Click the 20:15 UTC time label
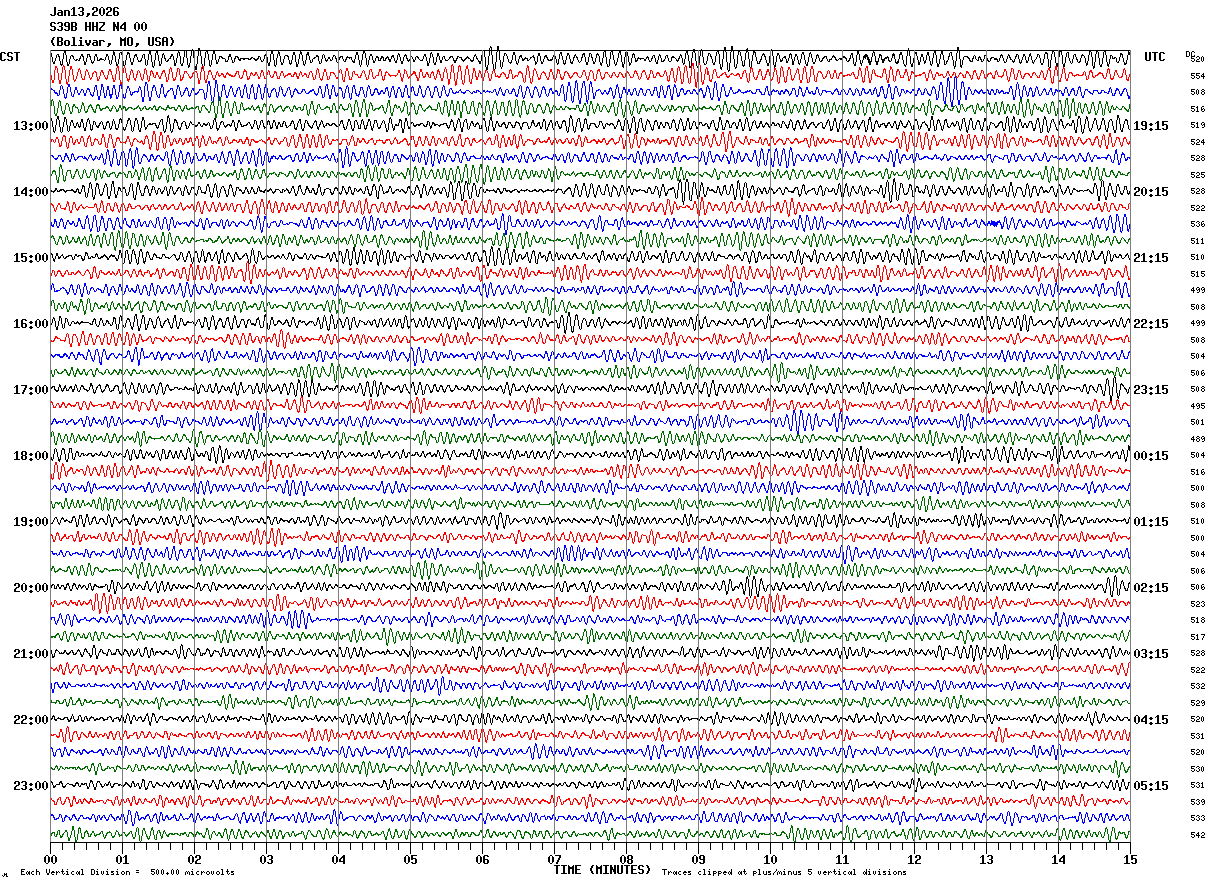Image resolution: width=1210 pixels, height=886 pixels. pyautogui.click(x=1151, y=192)
